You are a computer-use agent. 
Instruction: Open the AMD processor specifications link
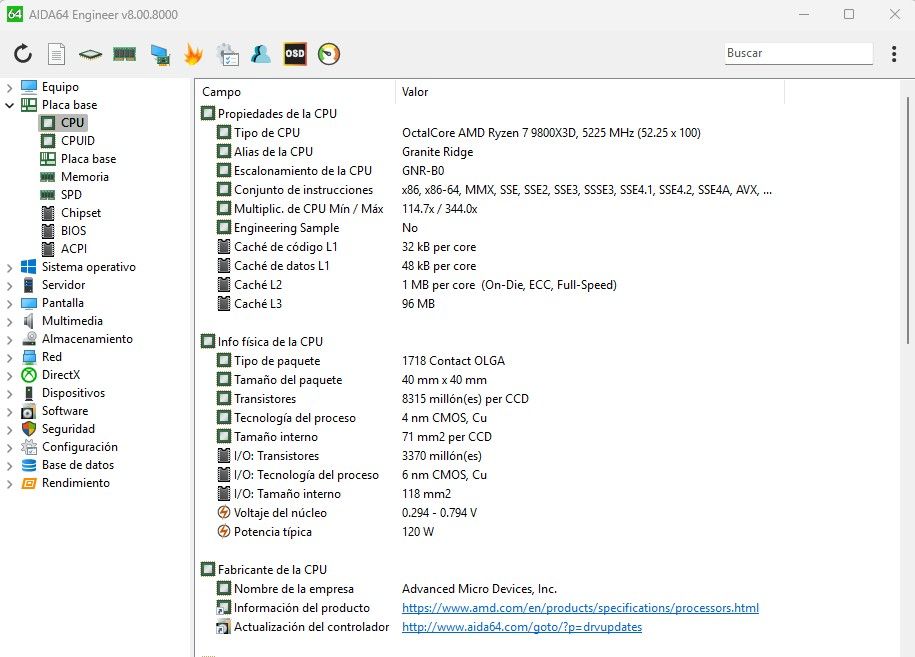pos(581,608)
